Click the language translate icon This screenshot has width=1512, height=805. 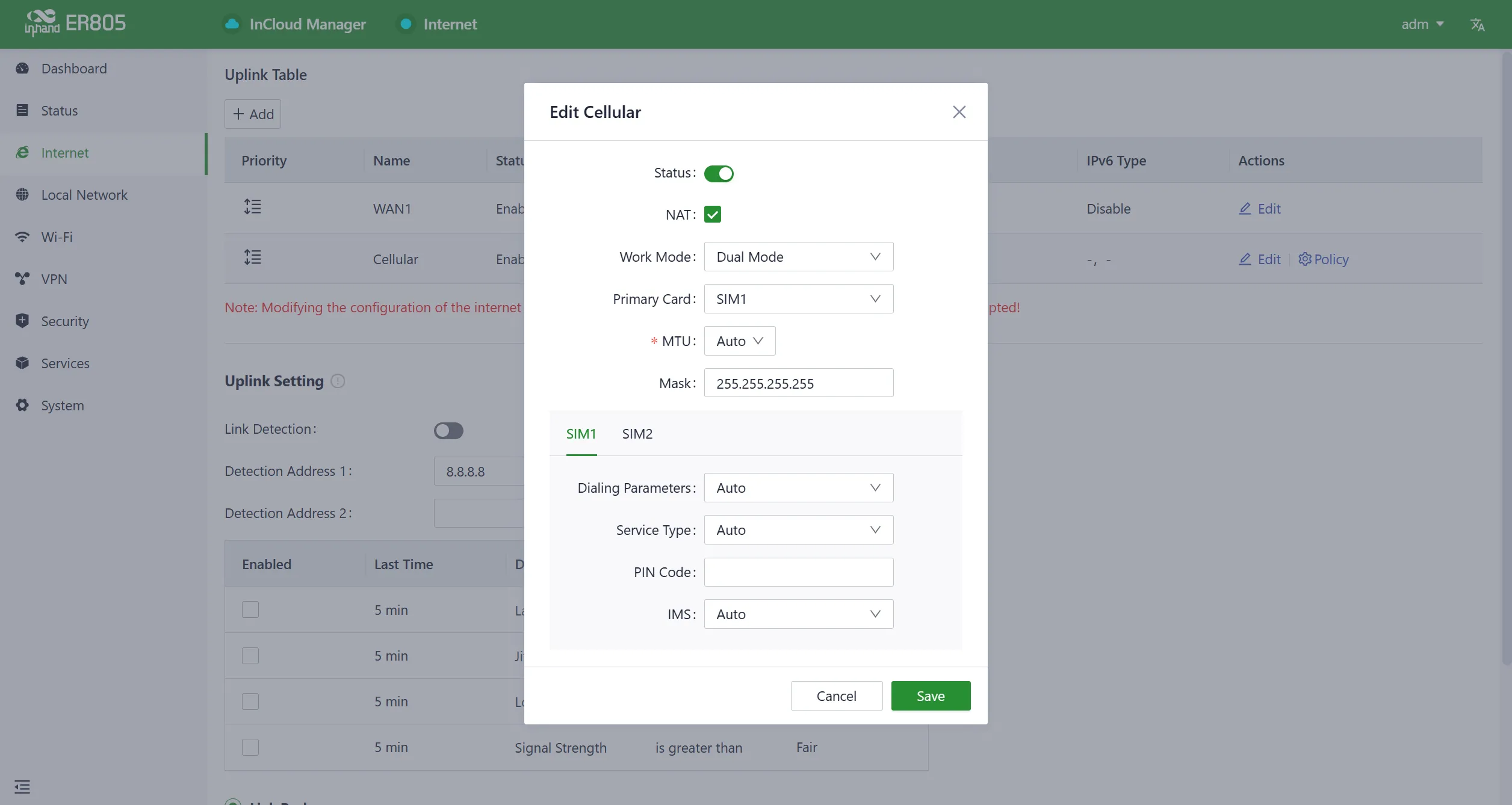coord(1478,25)
